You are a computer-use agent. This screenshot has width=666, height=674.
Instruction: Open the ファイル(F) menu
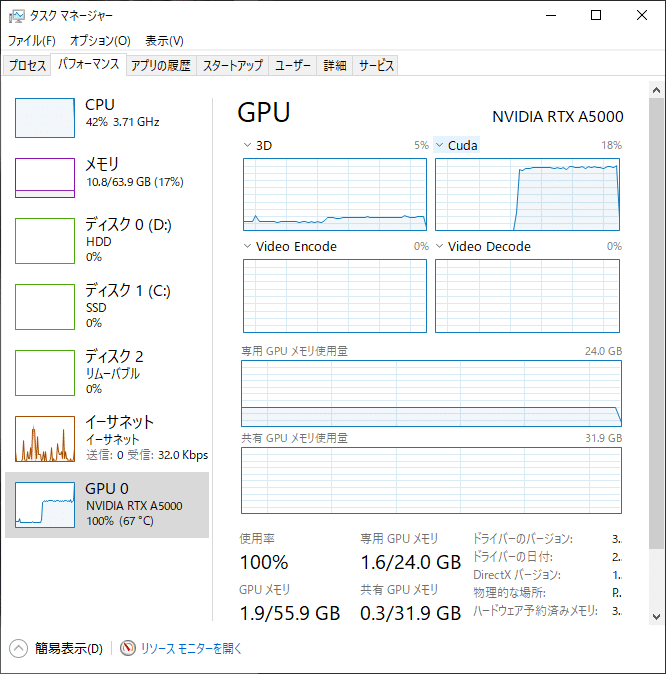(32, 40)
